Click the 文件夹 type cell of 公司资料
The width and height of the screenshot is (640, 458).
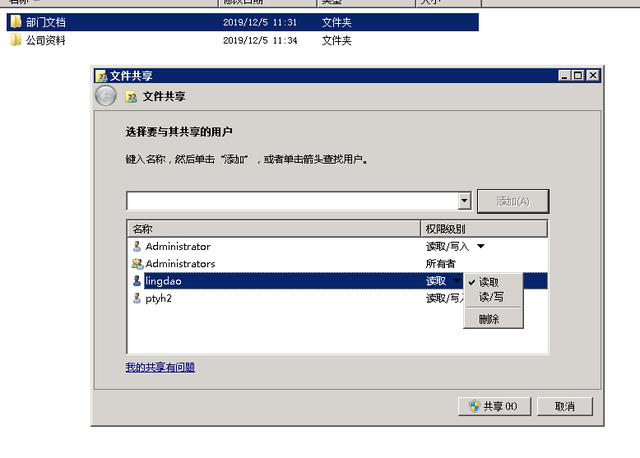(x=337, y=40)
